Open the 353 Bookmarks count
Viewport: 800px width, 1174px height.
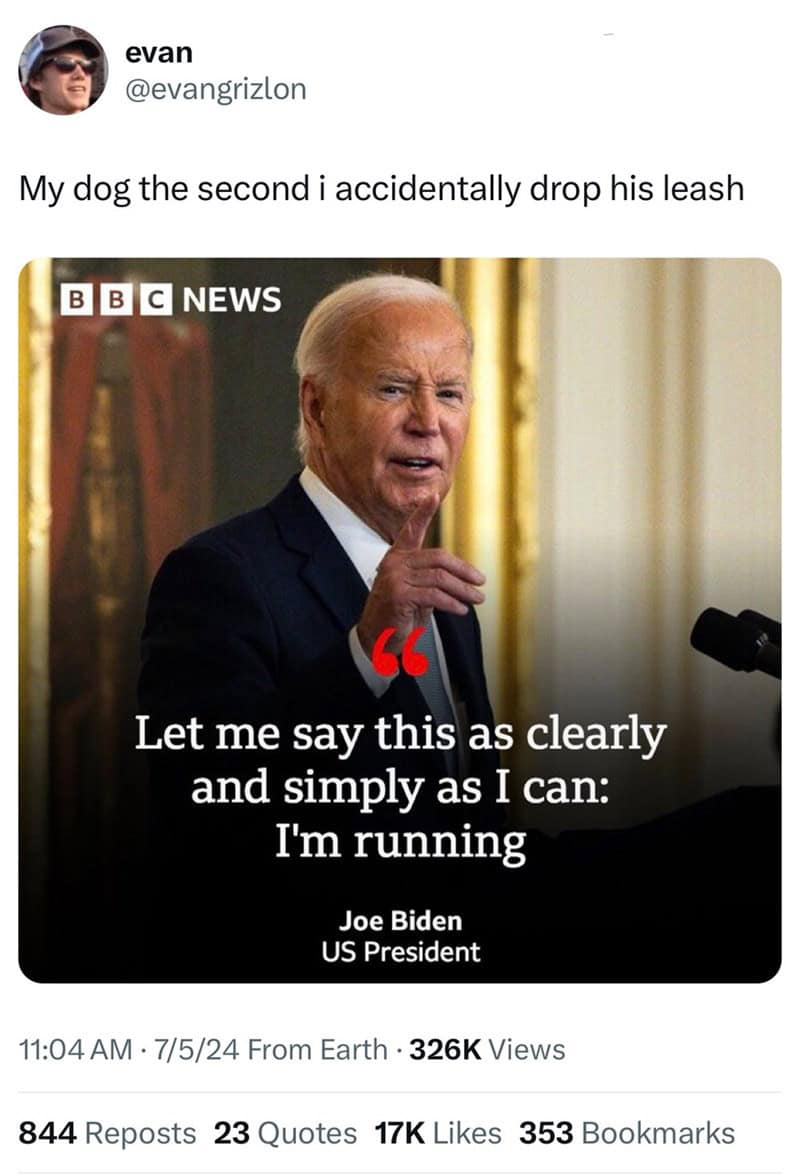pyautogui.click(x=627, y=1133)
